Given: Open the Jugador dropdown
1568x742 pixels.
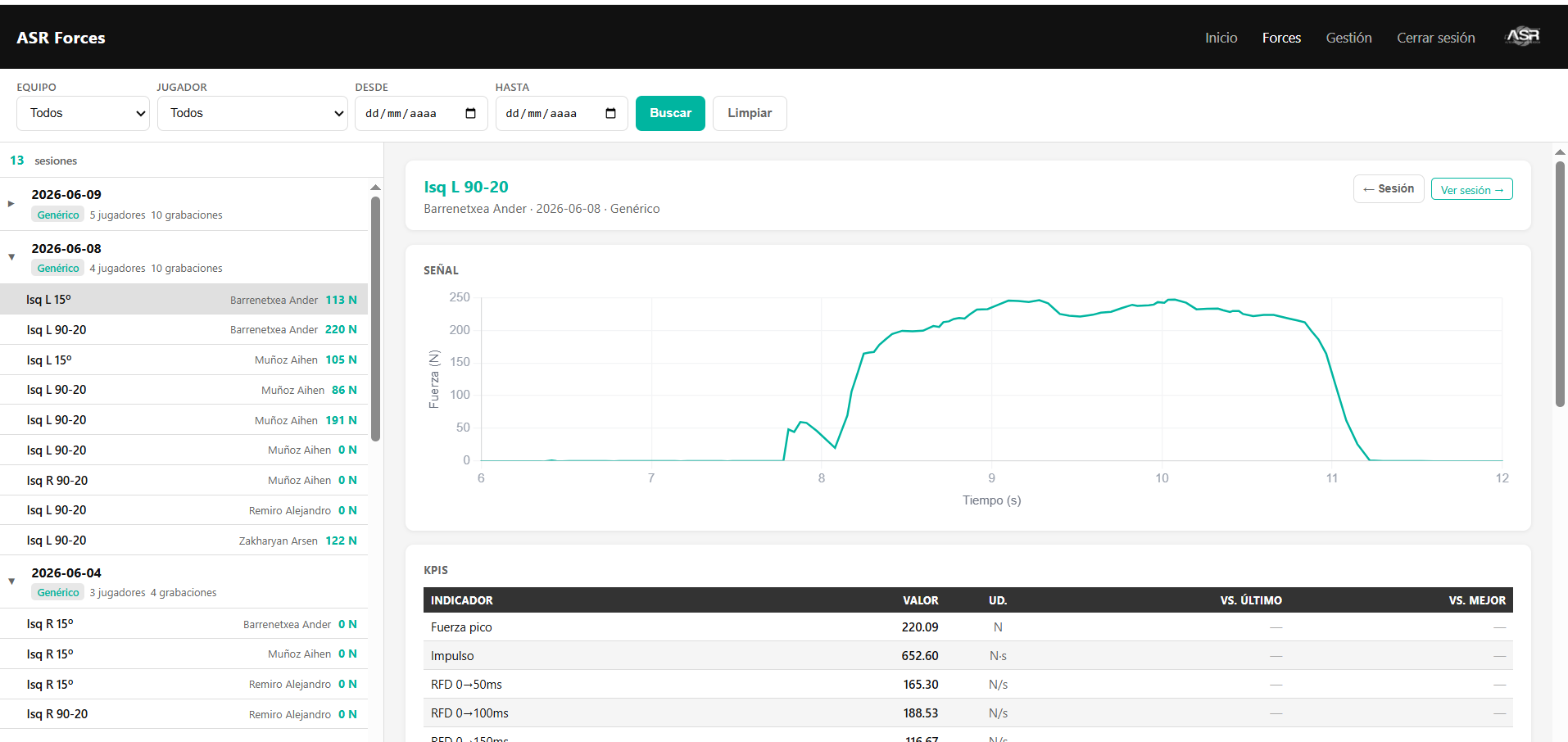Looking at the screenshot, I should coord(252,113).
